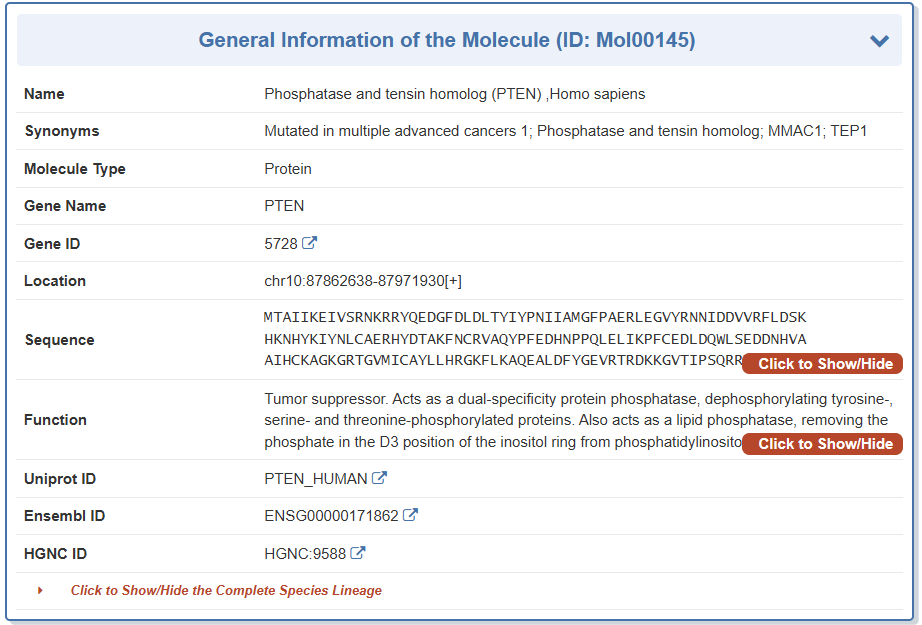Toggle Show/Hide button on Function row
Screen dimensions: 922x625
[x=822, y=444]
